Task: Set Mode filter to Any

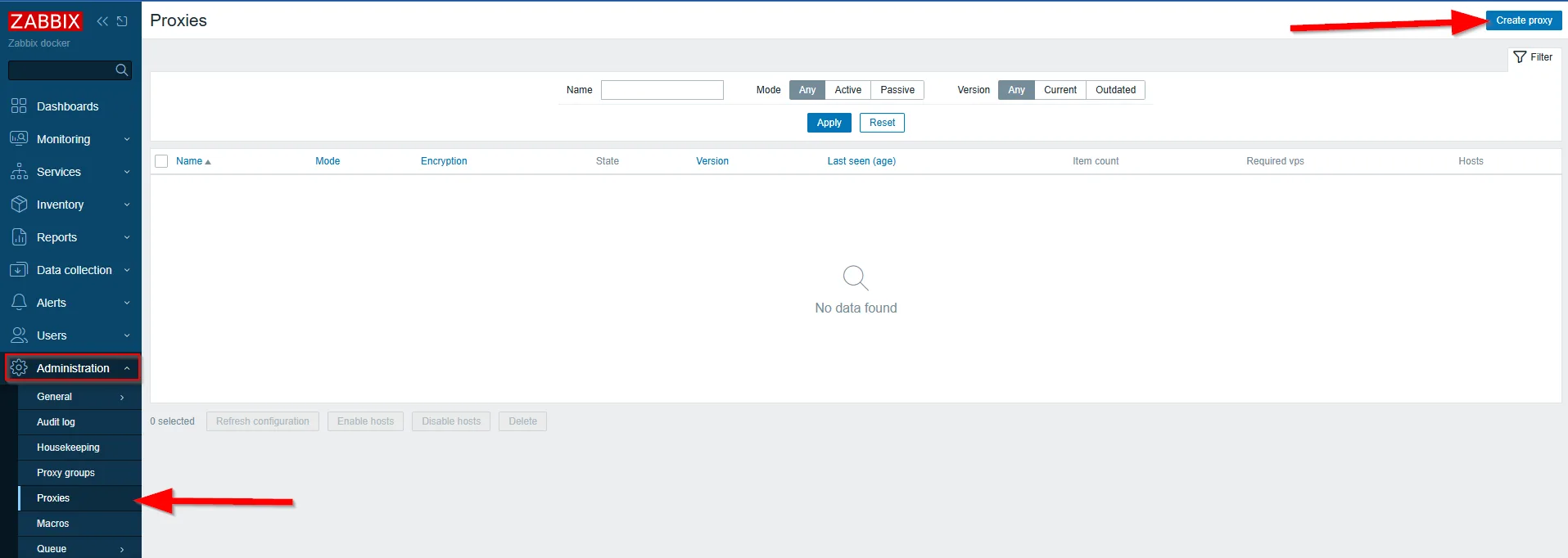Action: (807, 90)
